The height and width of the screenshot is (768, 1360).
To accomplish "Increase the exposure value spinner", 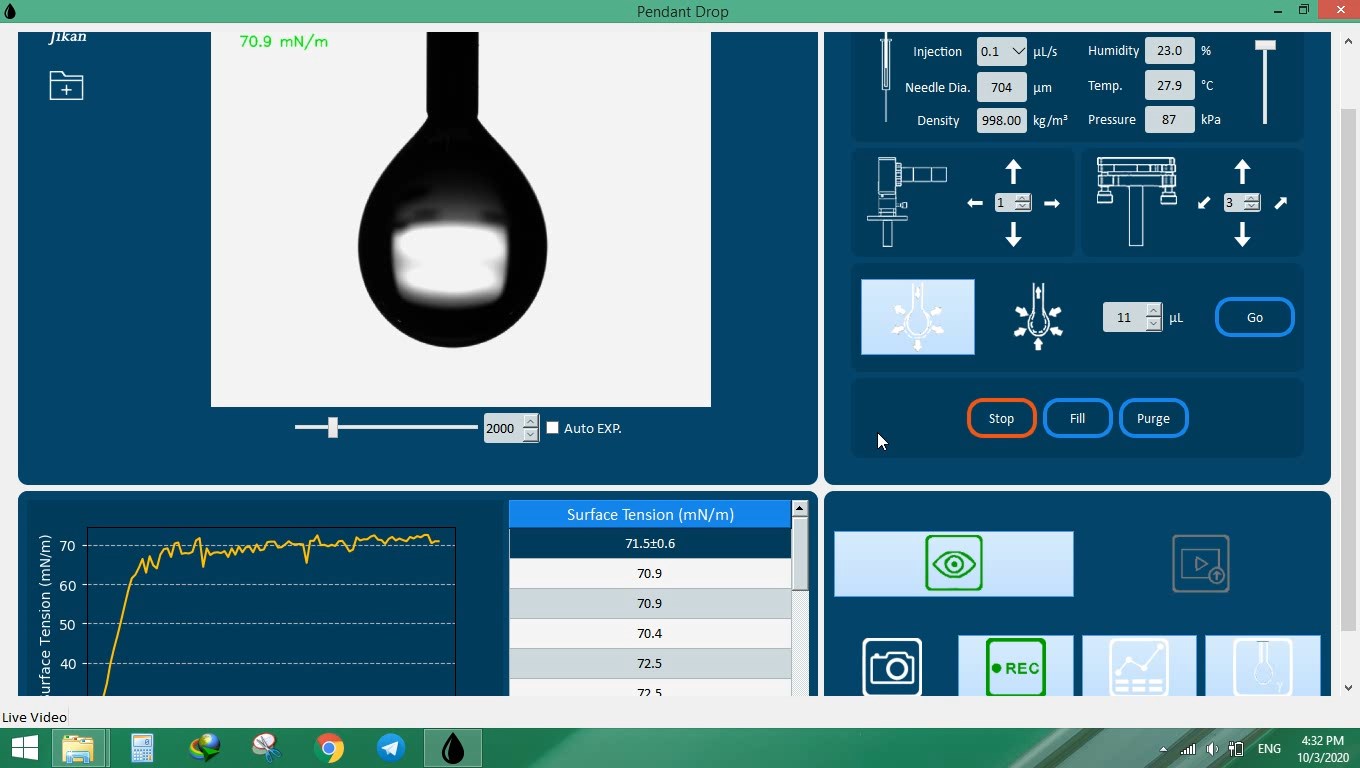I will [531, 421].
